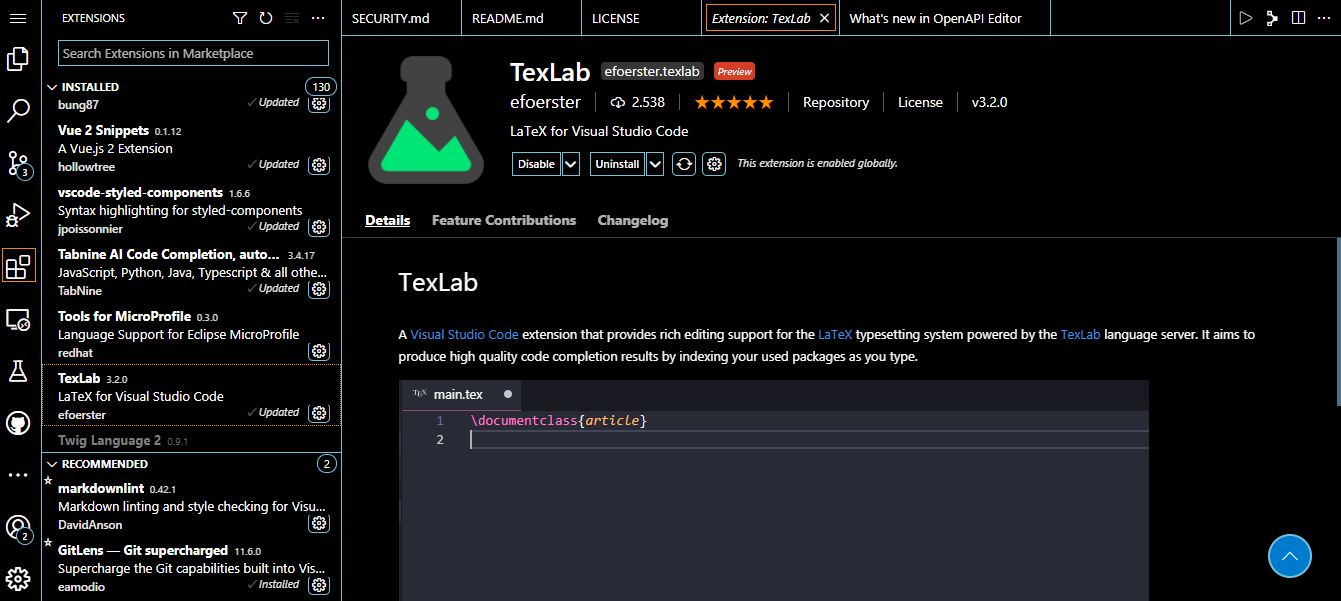Uninstall the TexLab extension
Screen dimensions: 1341x601
pyautogui.click(x=617, y=164)
